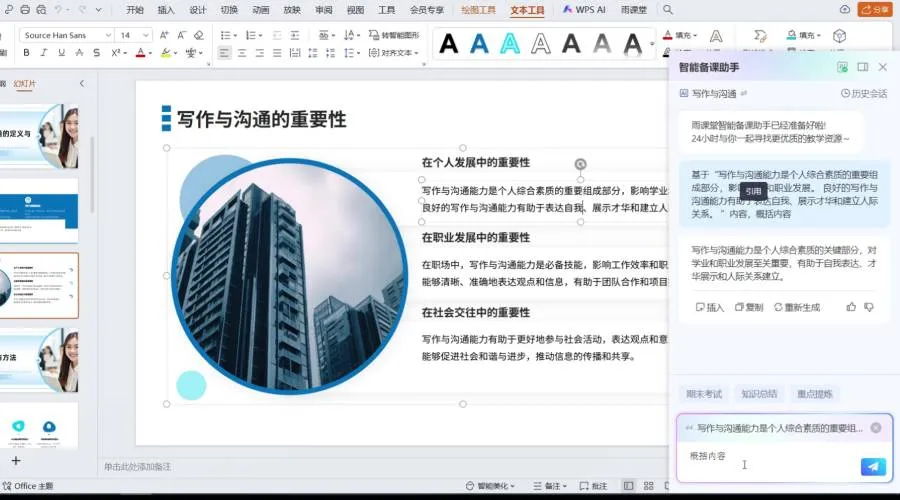Click the print preview icon
Image resolution: width=900 pixels, height=500 pixels.
click(41, 10)
